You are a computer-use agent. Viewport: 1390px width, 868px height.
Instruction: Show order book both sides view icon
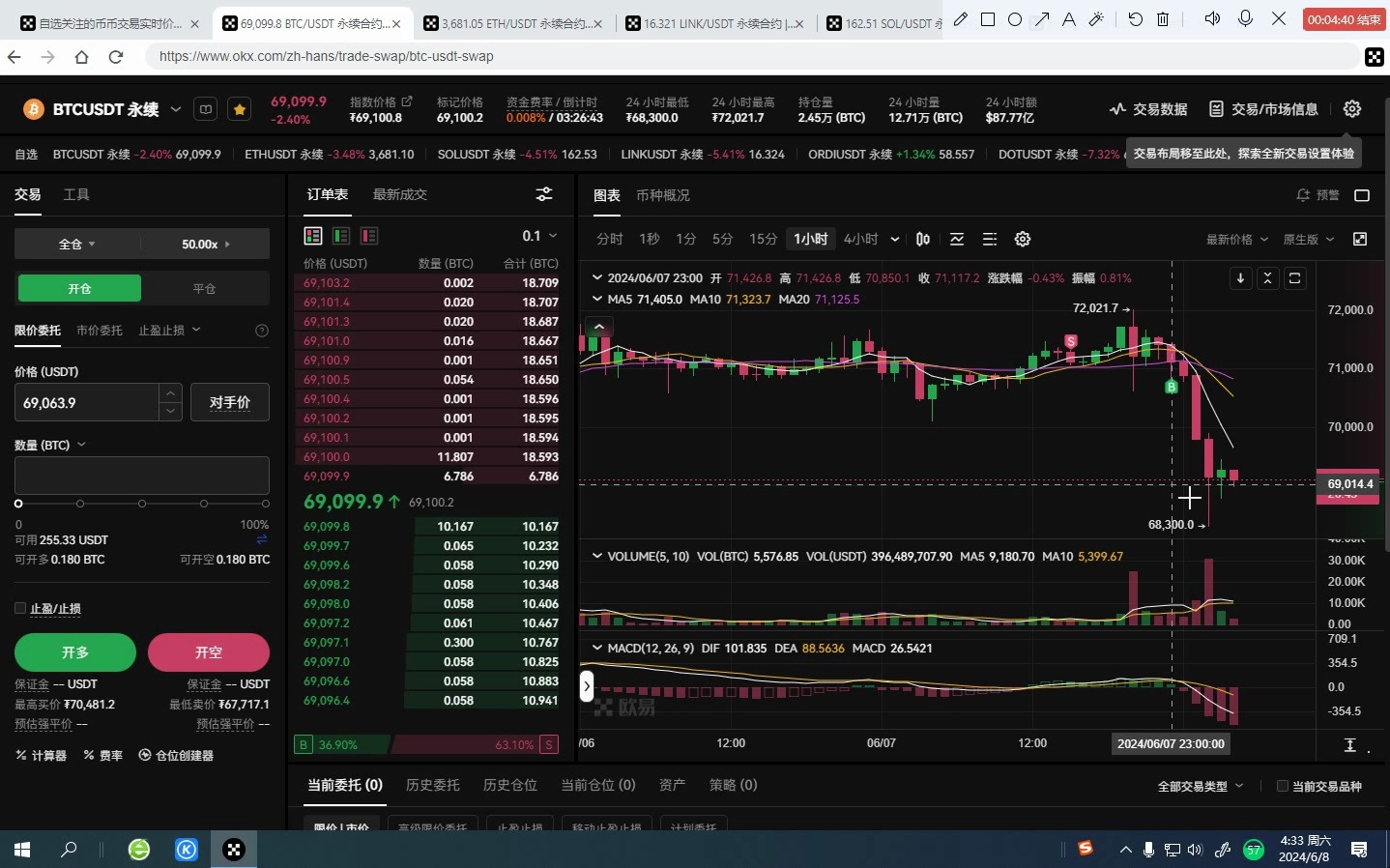click(x=313, y=236)
